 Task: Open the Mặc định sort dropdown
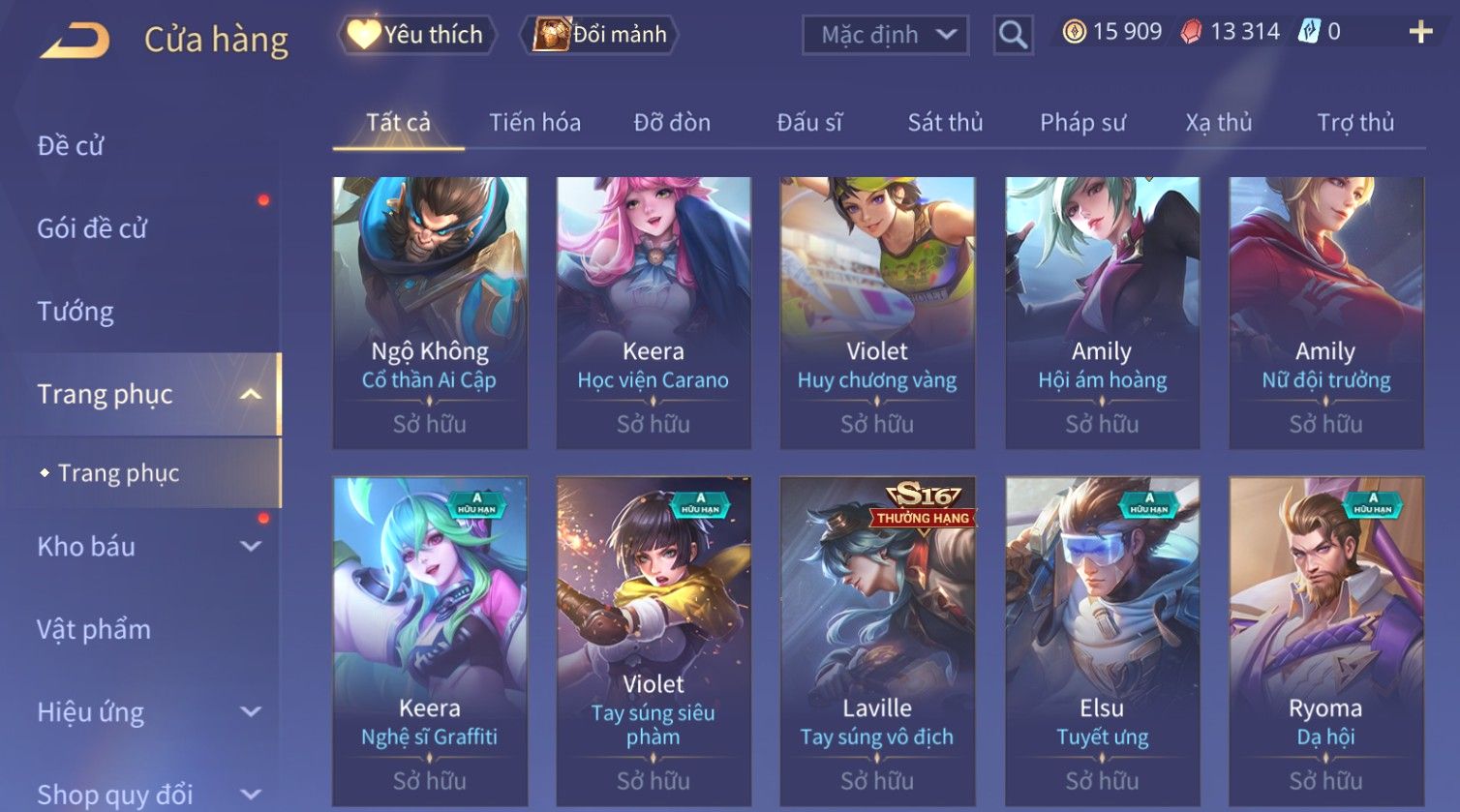point(885,35)
